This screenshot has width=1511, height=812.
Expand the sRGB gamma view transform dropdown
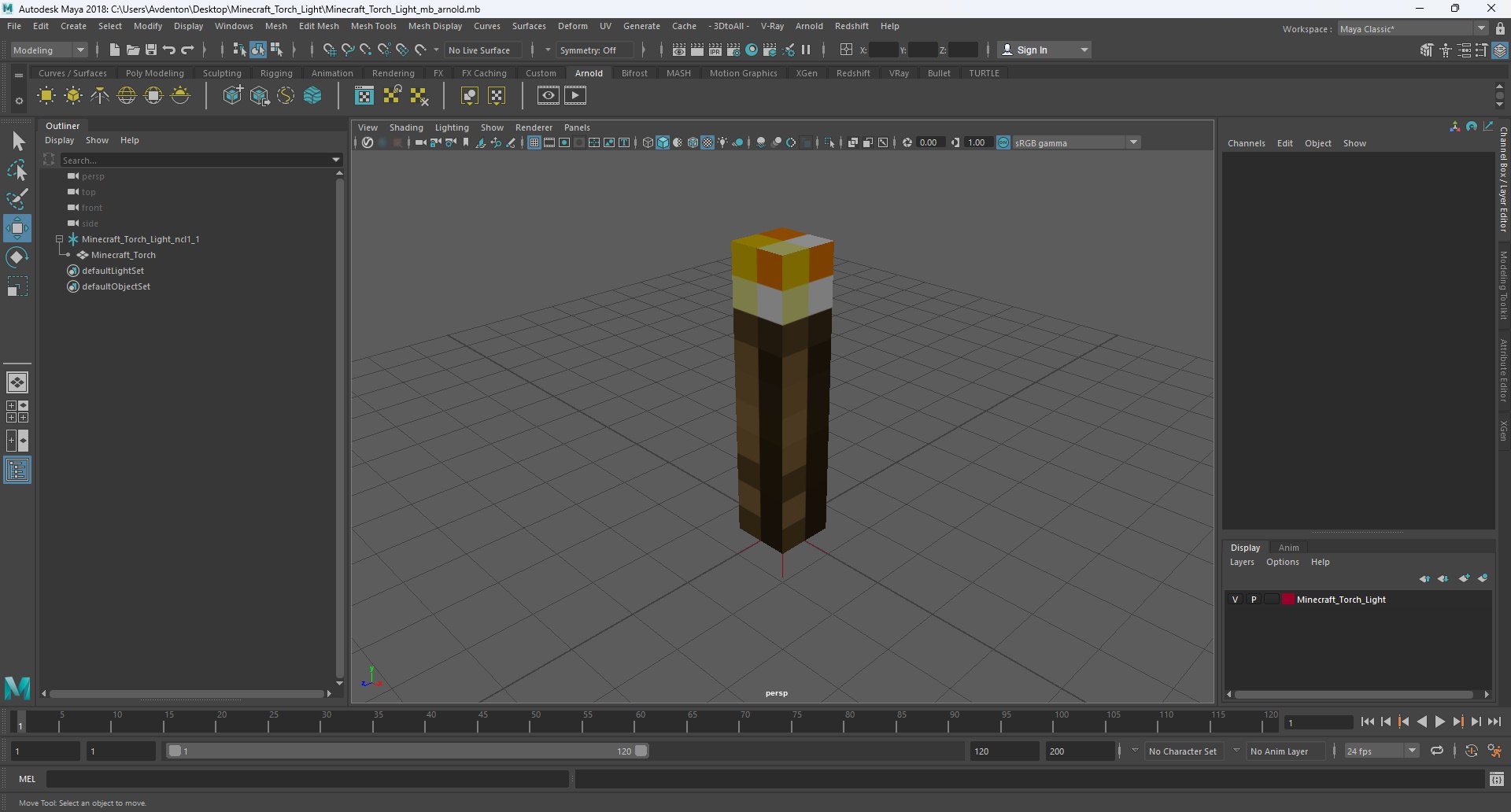click(x=1133, y=142)
